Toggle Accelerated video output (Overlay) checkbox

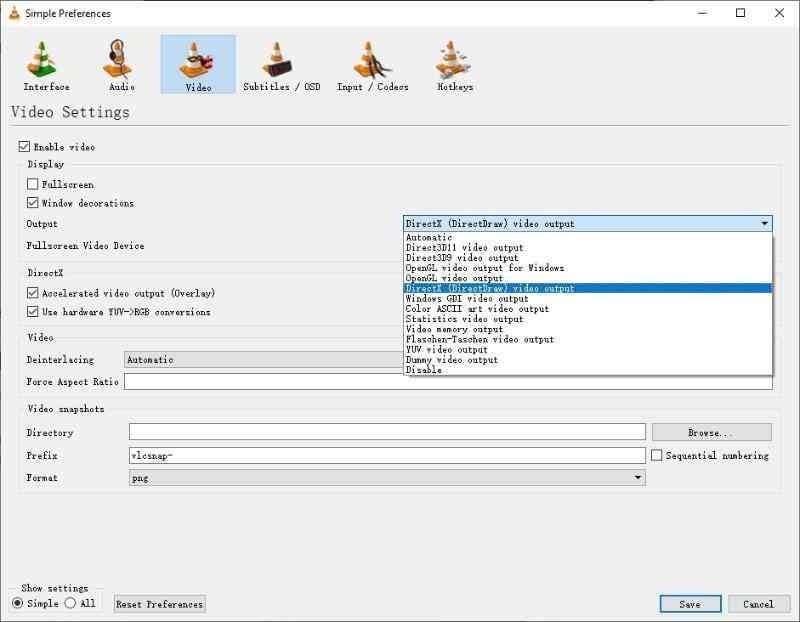(x=32, y=293)
